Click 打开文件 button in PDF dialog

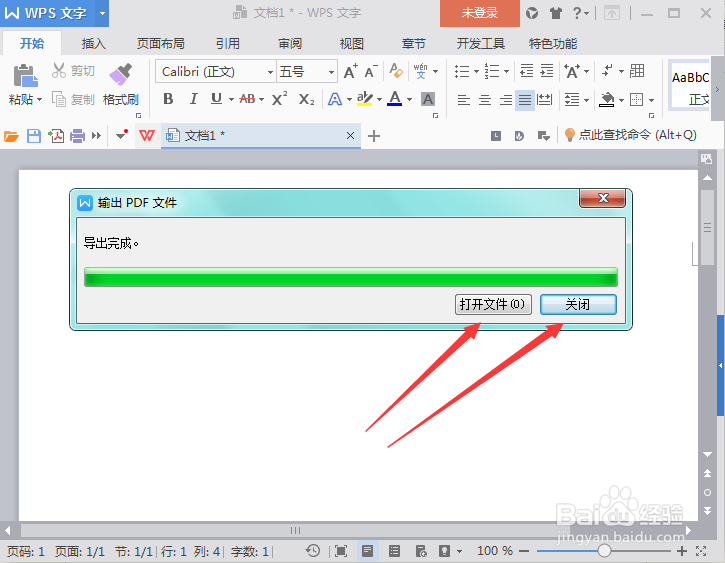pos(493,304)
